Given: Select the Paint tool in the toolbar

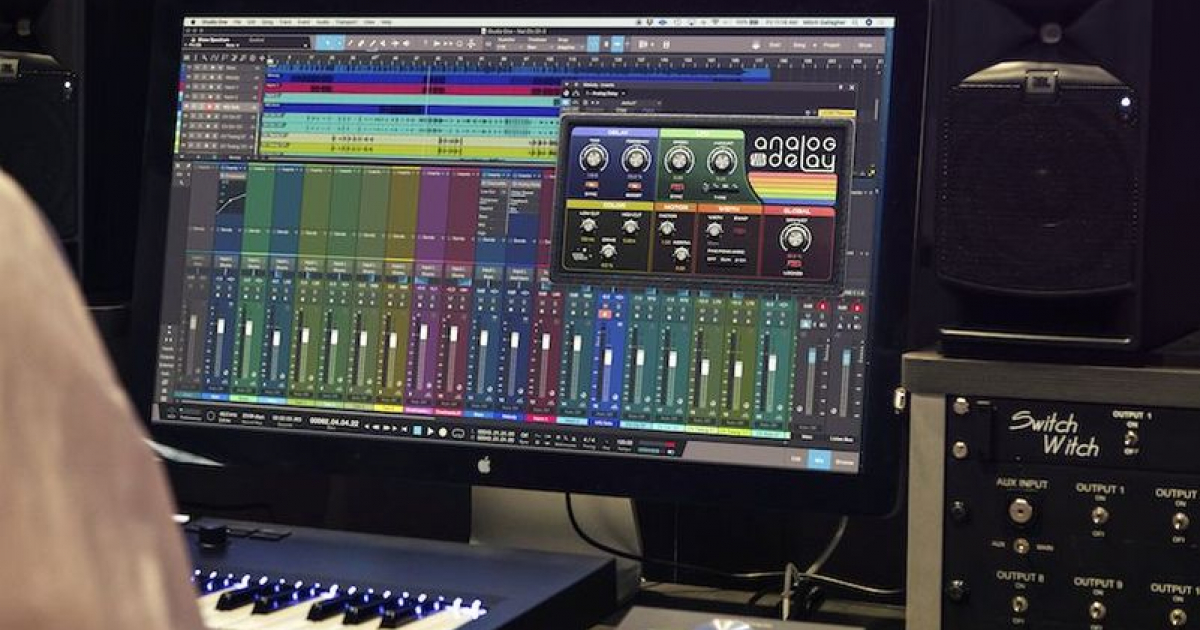Looking at the screenshot, I should coord(395,43).
